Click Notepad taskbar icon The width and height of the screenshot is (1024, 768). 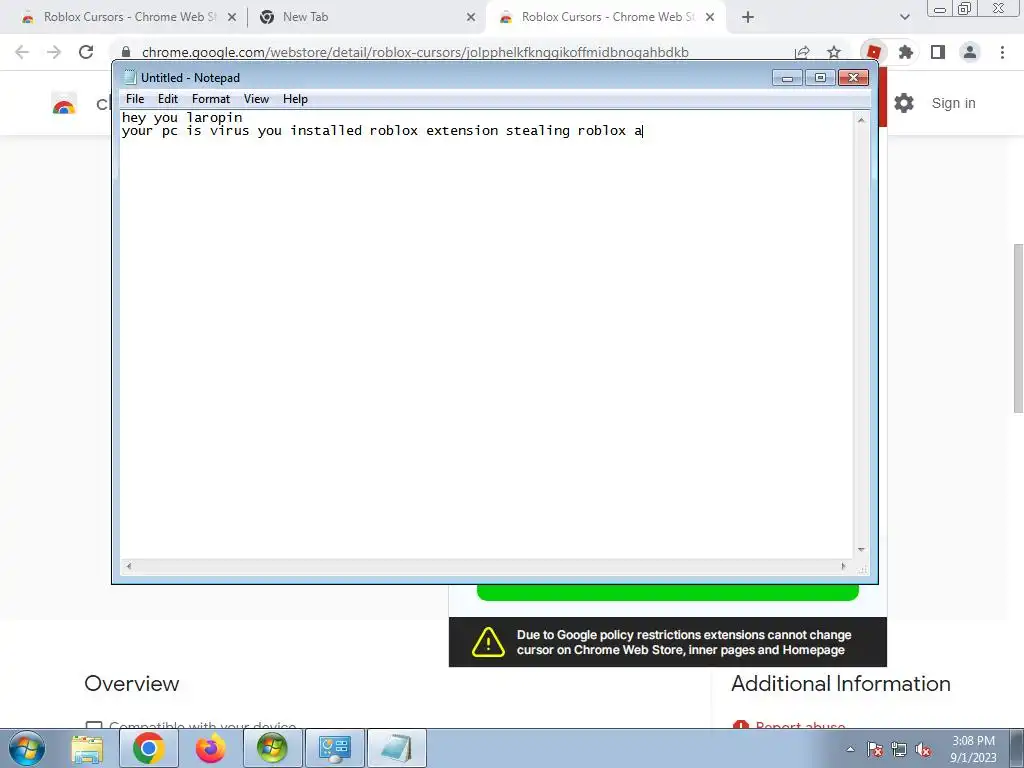pyautogui.click(x=396, y=748)
